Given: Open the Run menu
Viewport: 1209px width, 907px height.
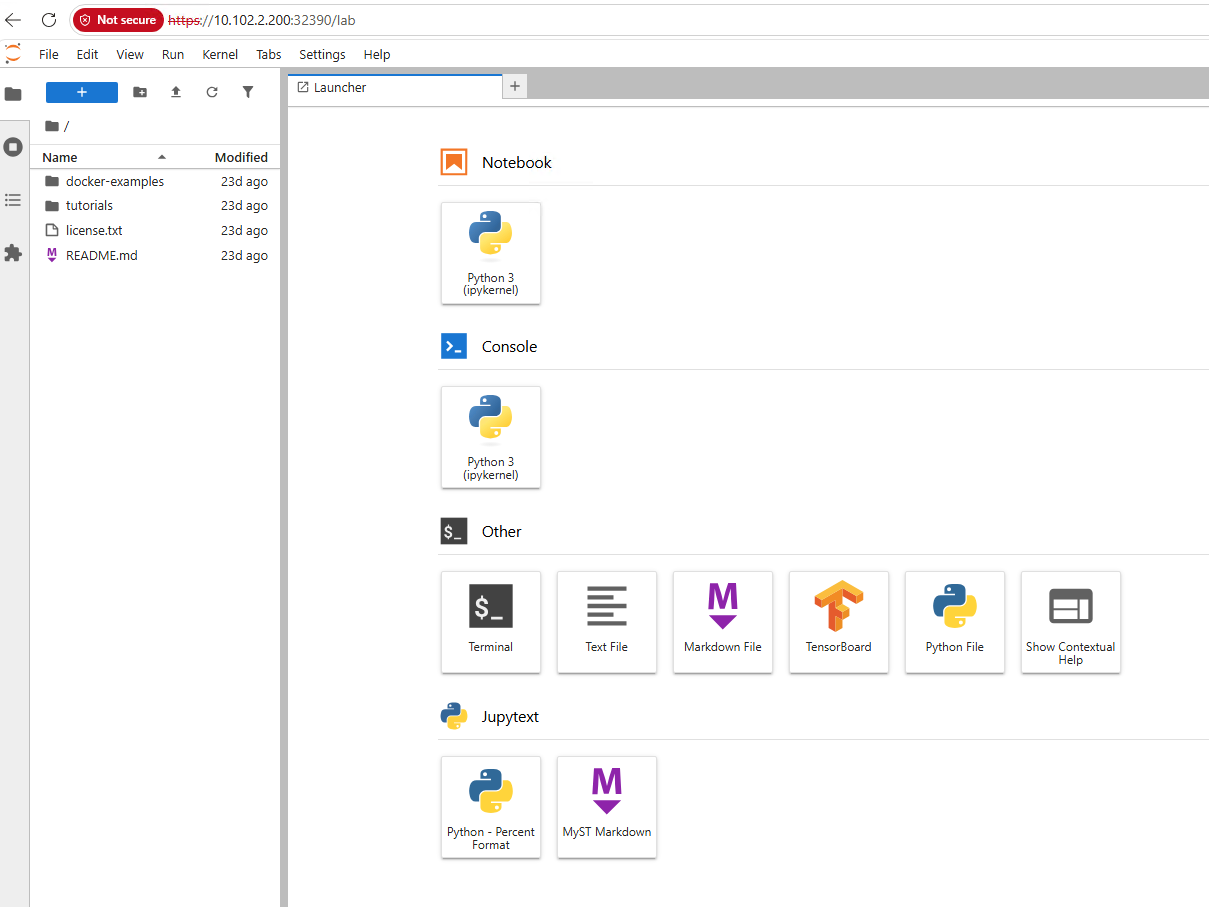Looking at the screenshot, I should point(173,55).
